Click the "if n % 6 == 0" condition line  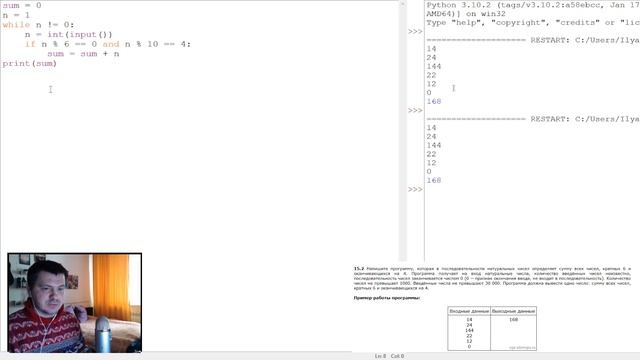tap(108, 44)
